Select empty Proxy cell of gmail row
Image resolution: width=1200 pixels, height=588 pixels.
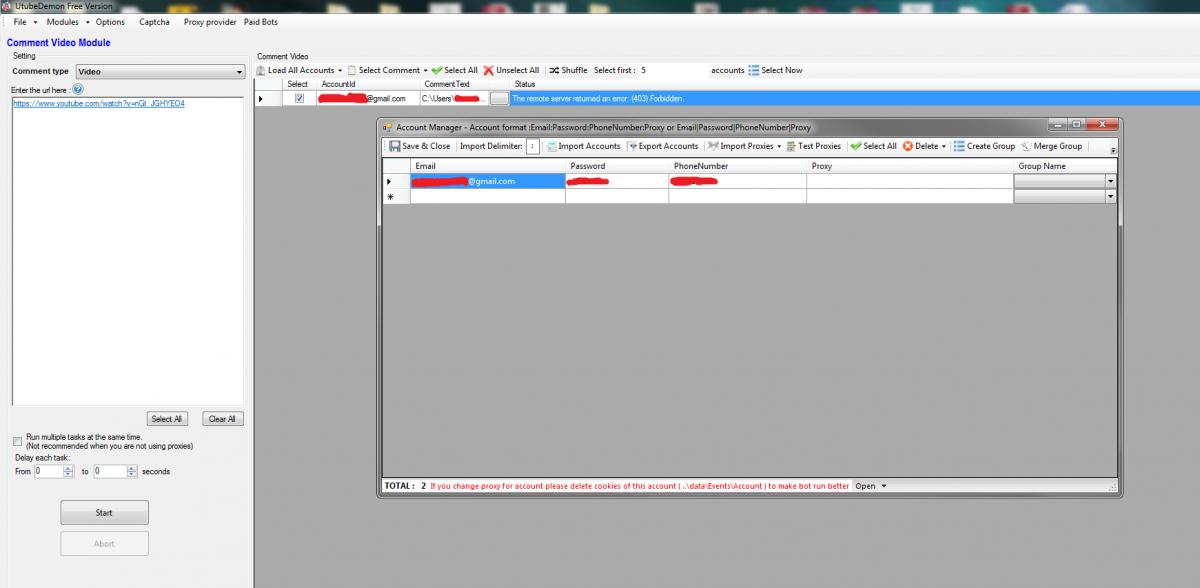[910, 181]
